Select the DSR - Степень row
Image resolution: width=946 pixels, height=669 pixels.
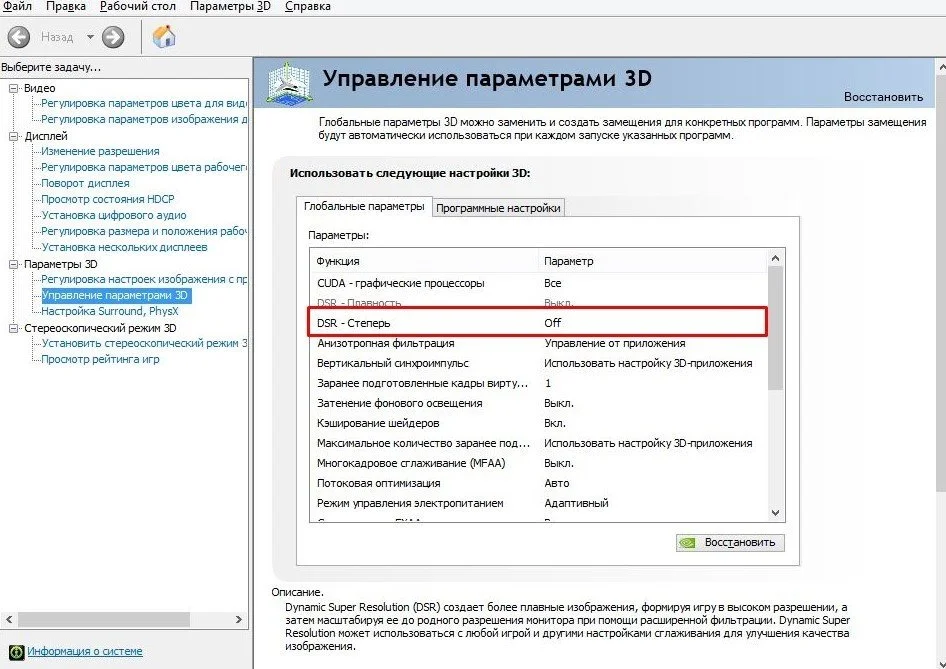(538, 323)
